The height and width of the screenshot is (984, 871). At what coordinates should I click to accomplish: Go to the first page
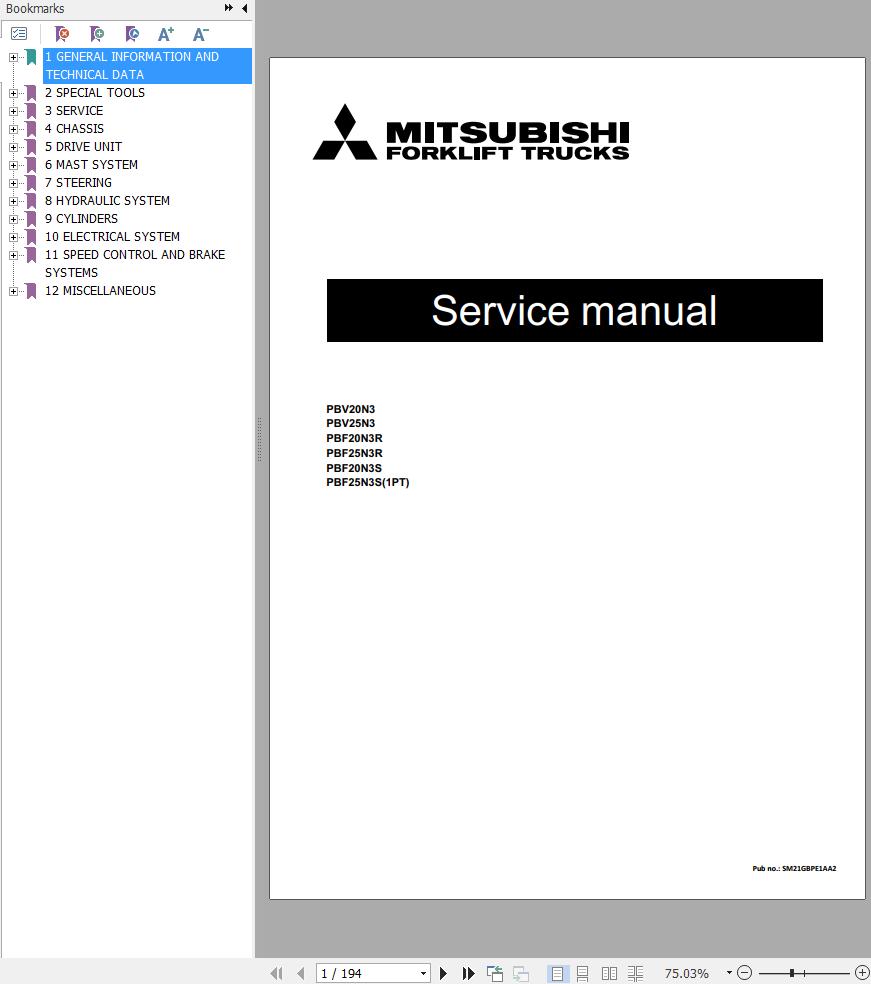point(276,973)
